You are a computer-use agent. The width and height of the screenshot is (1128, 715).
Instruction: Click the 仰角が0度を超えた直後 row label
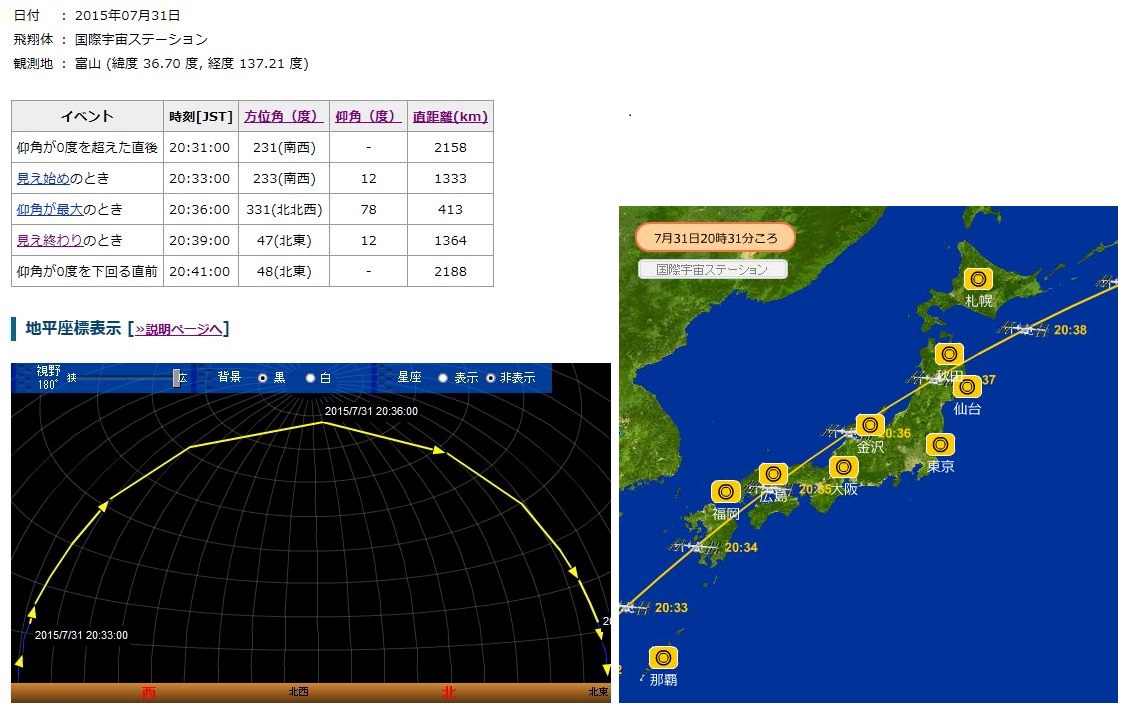tap(87, 147)
